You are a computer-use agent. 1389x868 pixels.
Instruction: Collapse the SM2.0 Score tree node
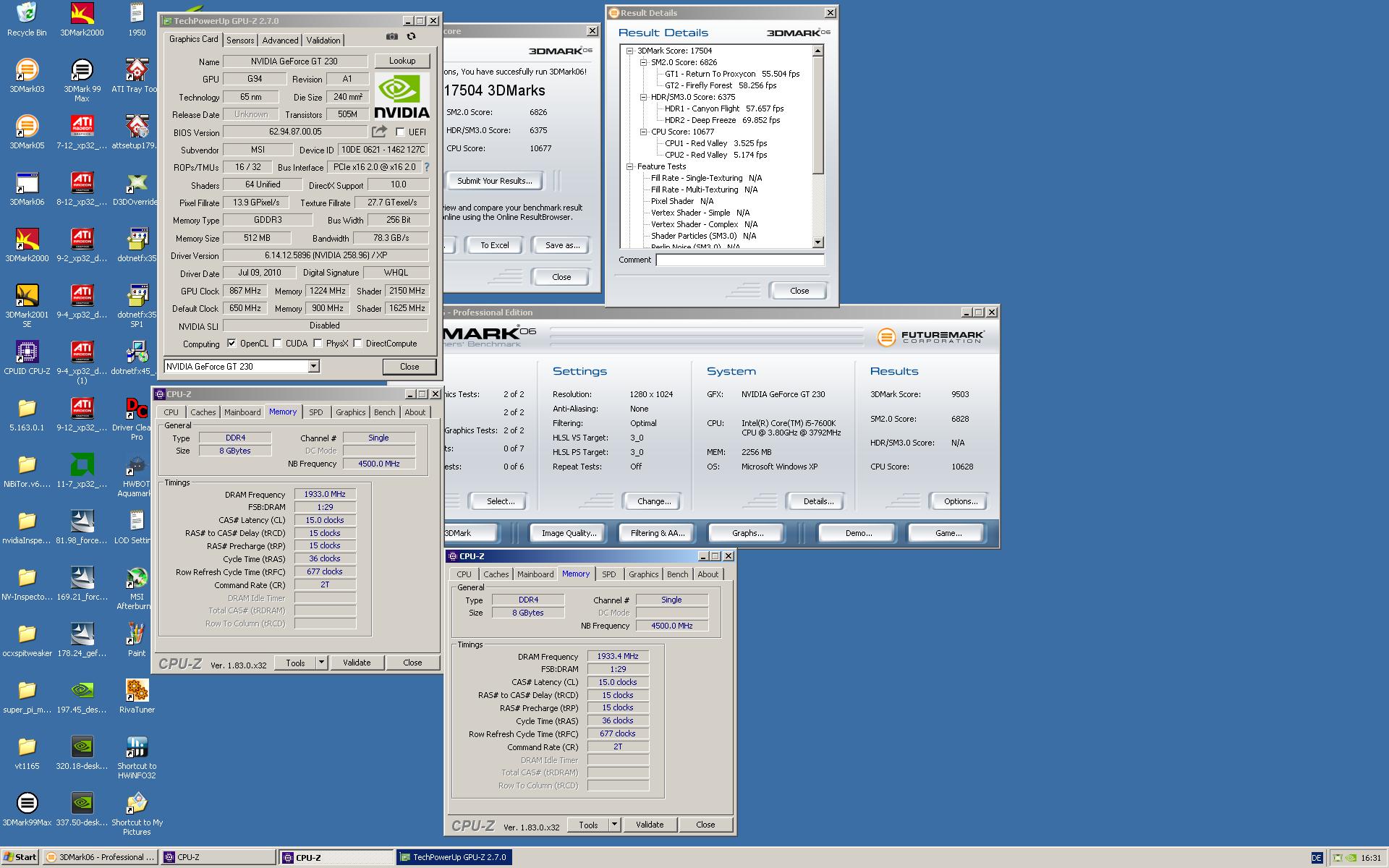[643, 62]
